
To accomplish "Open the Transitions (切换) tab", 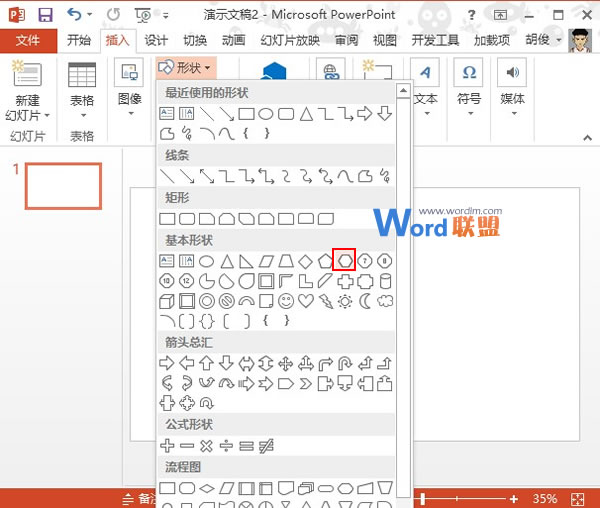I will pyautogui.click(x=195, y=40).
